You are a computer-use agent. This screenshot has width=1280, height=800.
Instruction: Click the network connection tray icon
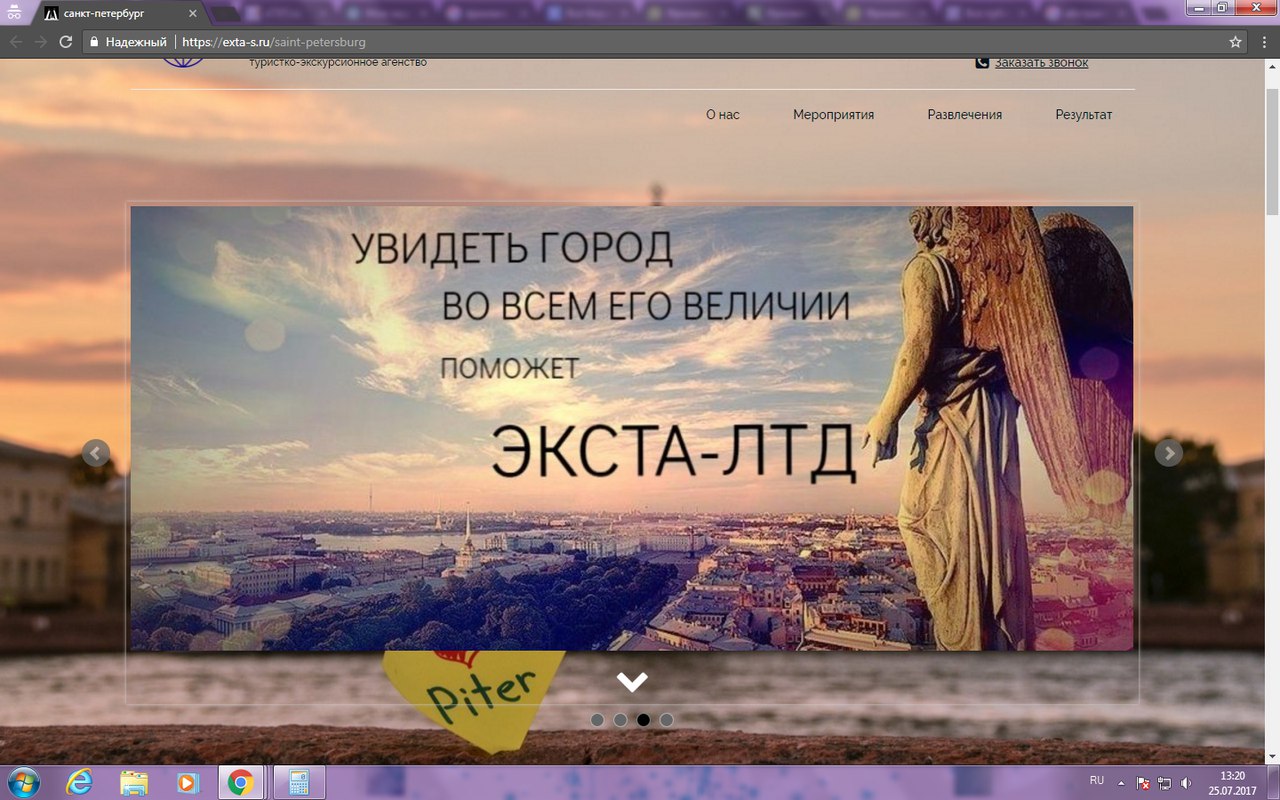(x=1165, y=783)
